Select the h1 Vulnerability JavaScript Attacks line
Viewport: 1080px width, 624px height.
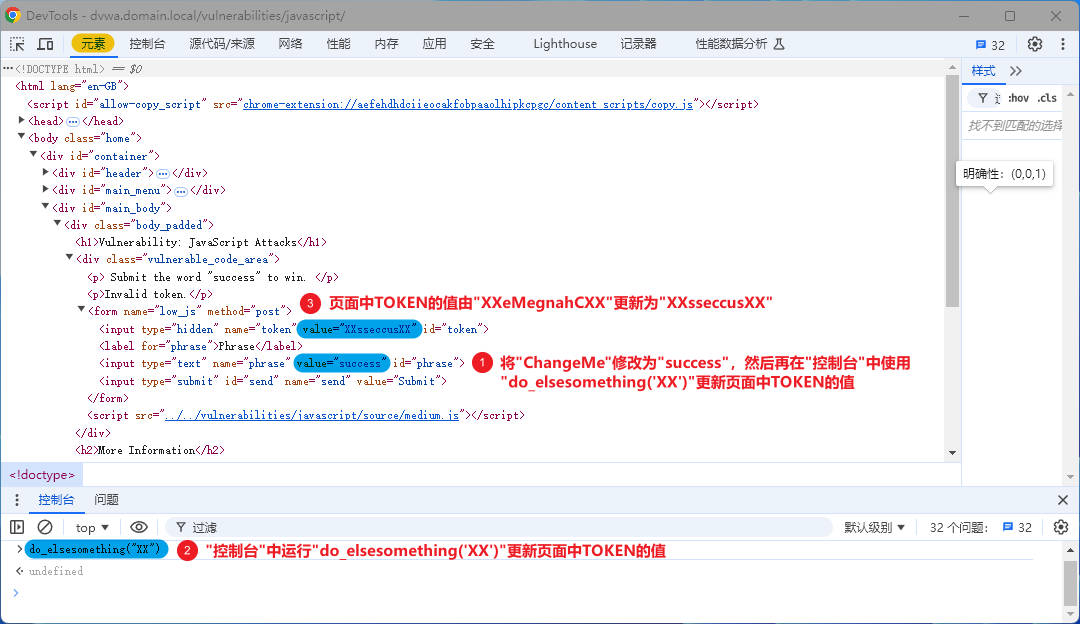[200, 242]
